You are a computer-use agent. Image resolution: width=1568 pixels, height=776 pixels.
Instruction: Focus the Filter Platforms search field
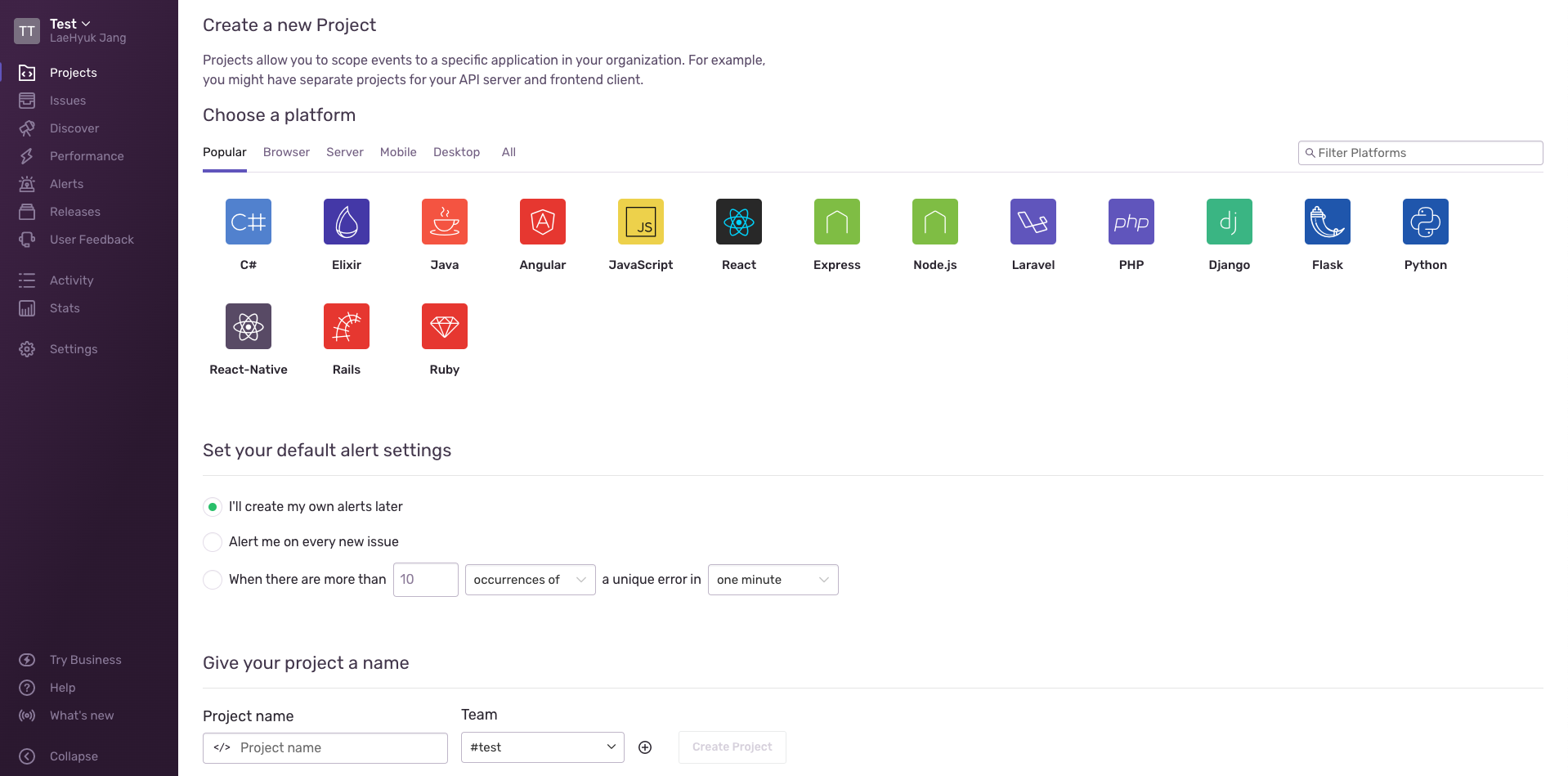[1421, 153]
